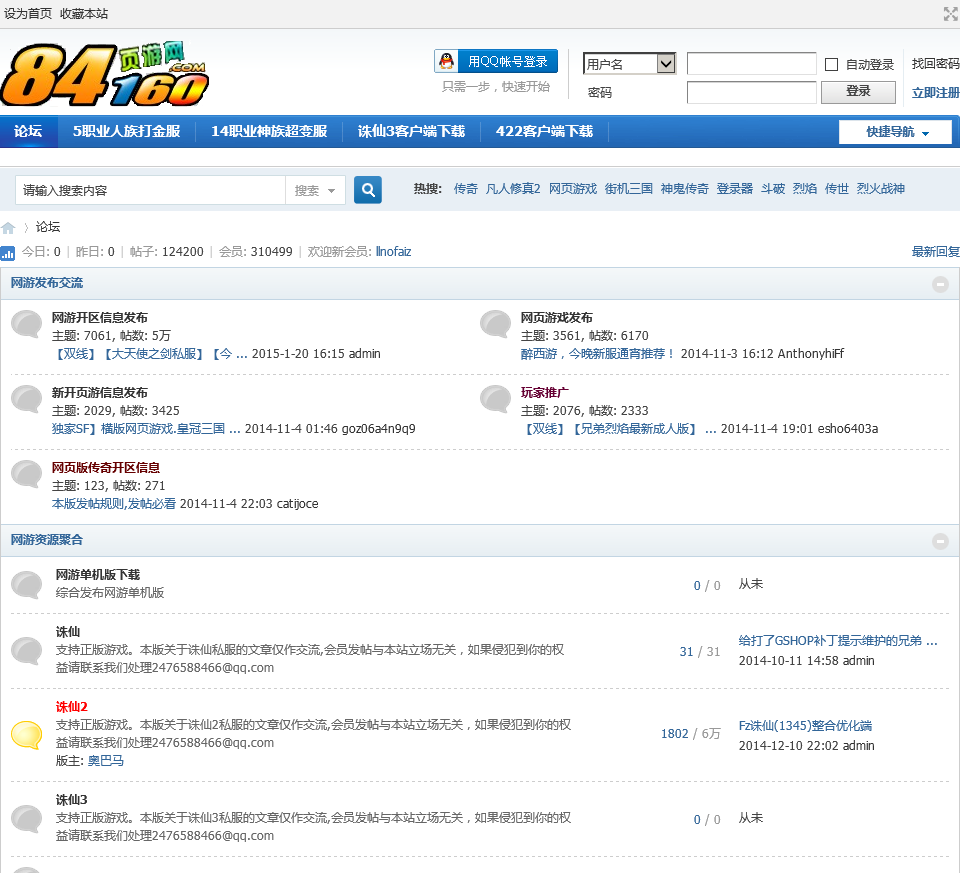Viewport: 960px width, 873px height.
Task: Click forum bubble icon beside 网页版传奇开区信息
Action: (x=27, y=474)
